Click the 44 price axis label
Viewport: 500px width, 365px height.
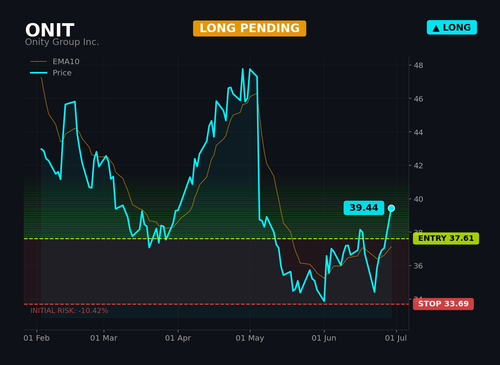coord(418,132)
